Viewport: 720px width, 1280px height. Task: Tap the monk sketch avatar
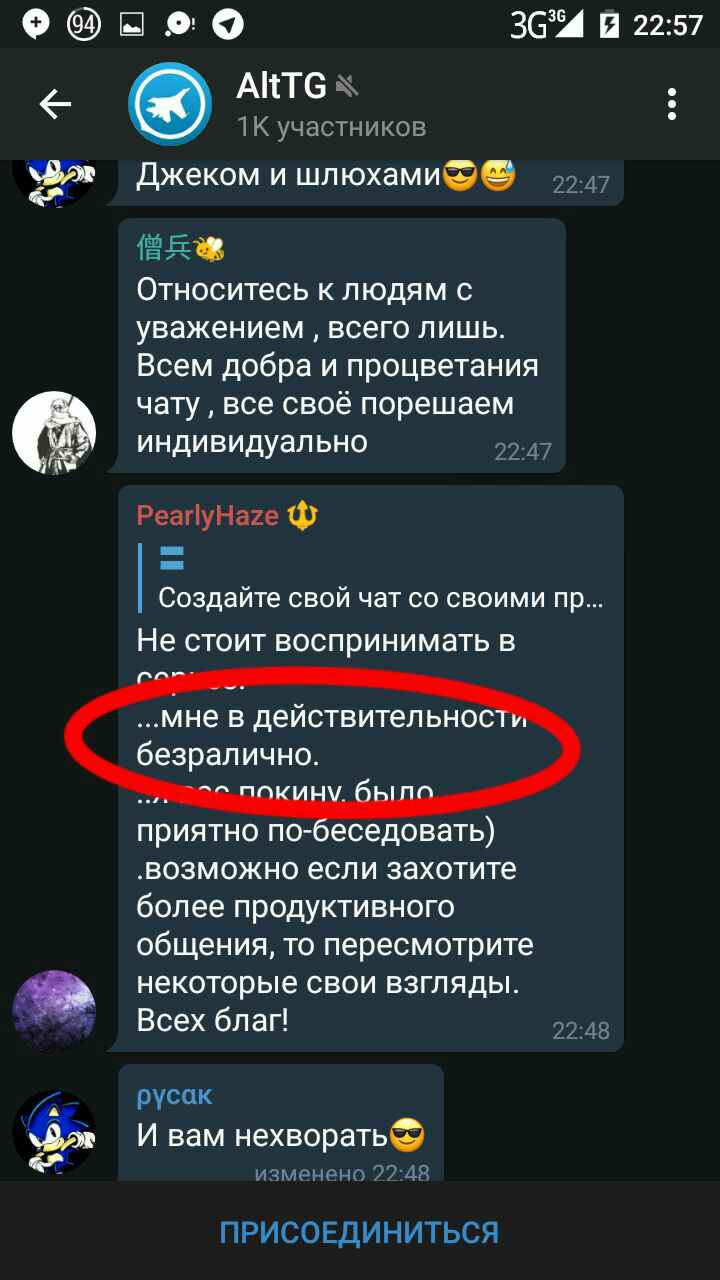[x=54, y=433]
